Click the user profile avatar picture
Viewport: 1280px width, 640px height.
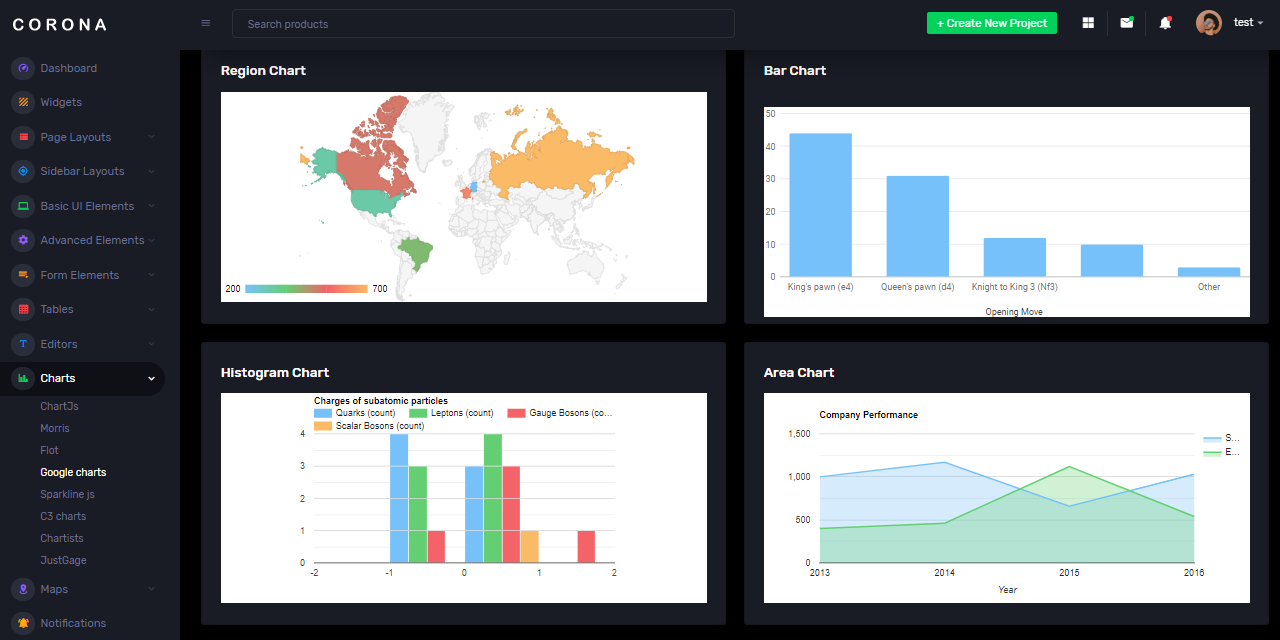1209,23
